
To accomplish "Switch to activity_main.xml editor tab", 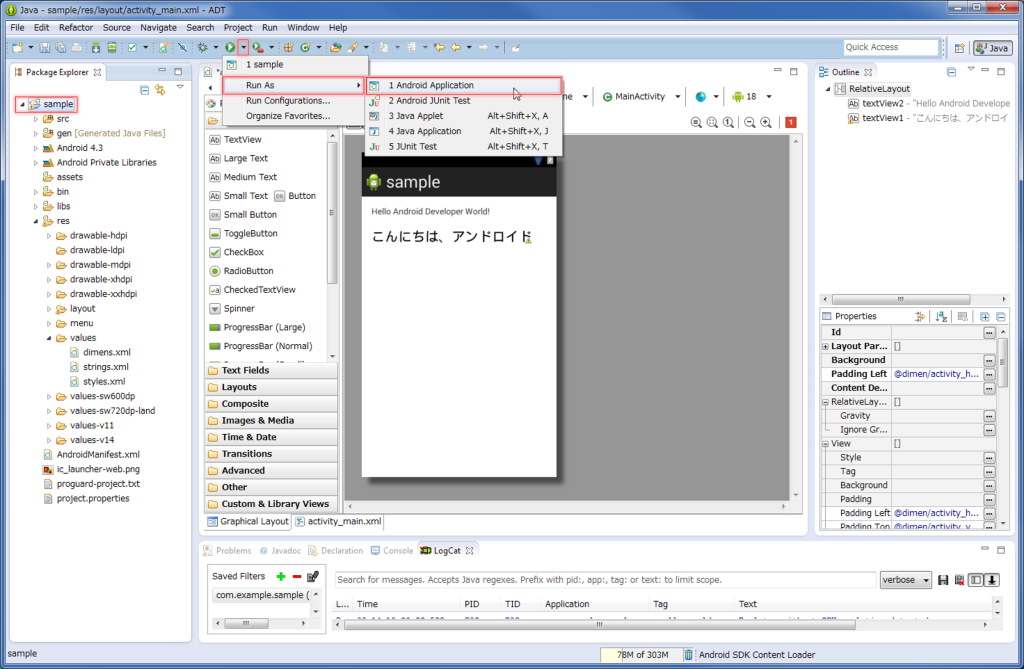I will (x=338, y=521).
